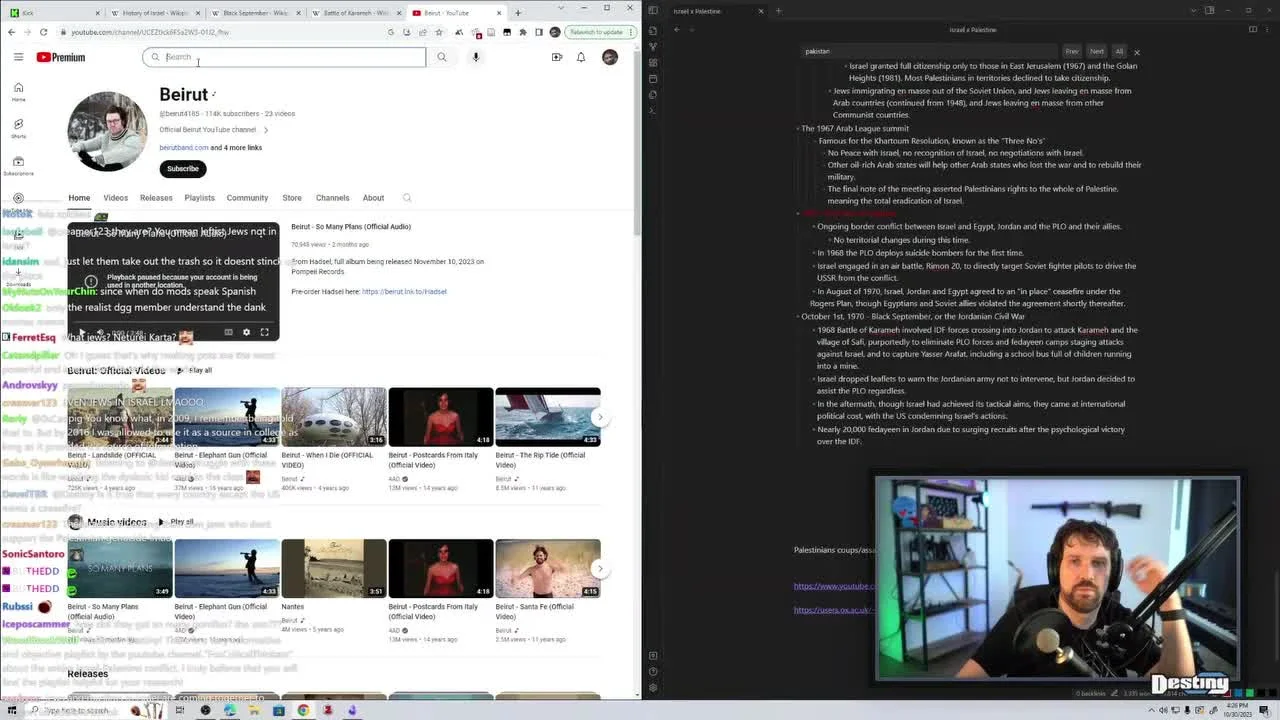1280x720 pixels.
Task: Navigate back in the Obsidian note
Action: 677,30
